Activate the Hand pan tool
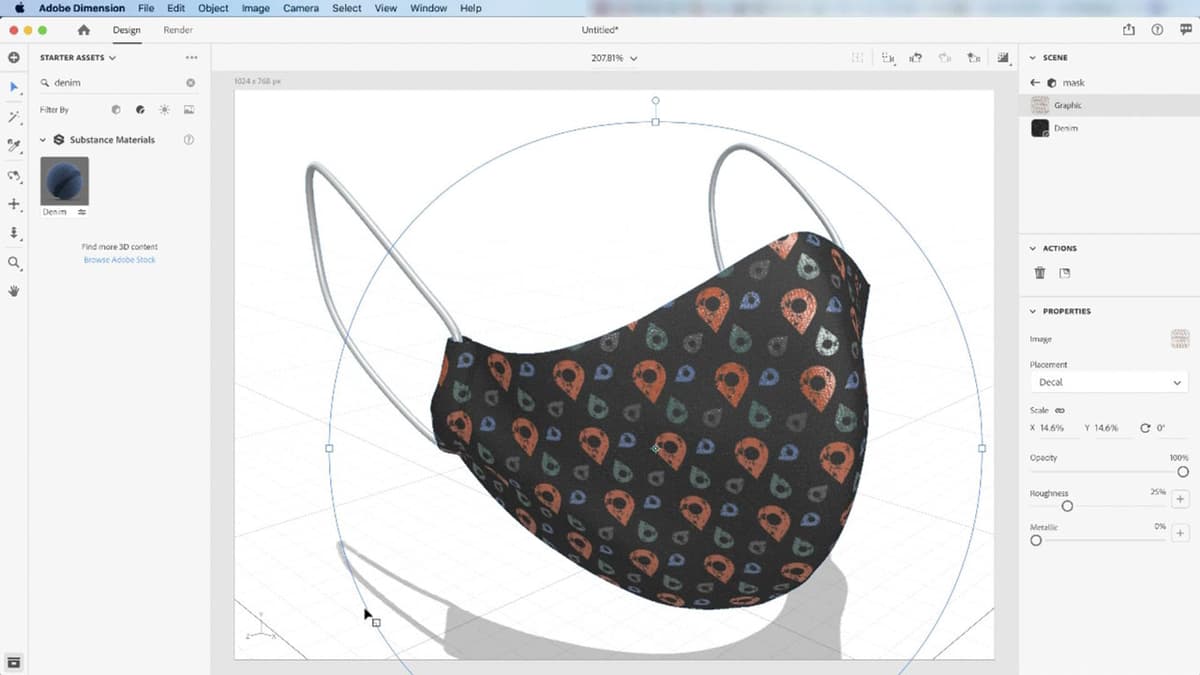 click(x=13, y=291)
